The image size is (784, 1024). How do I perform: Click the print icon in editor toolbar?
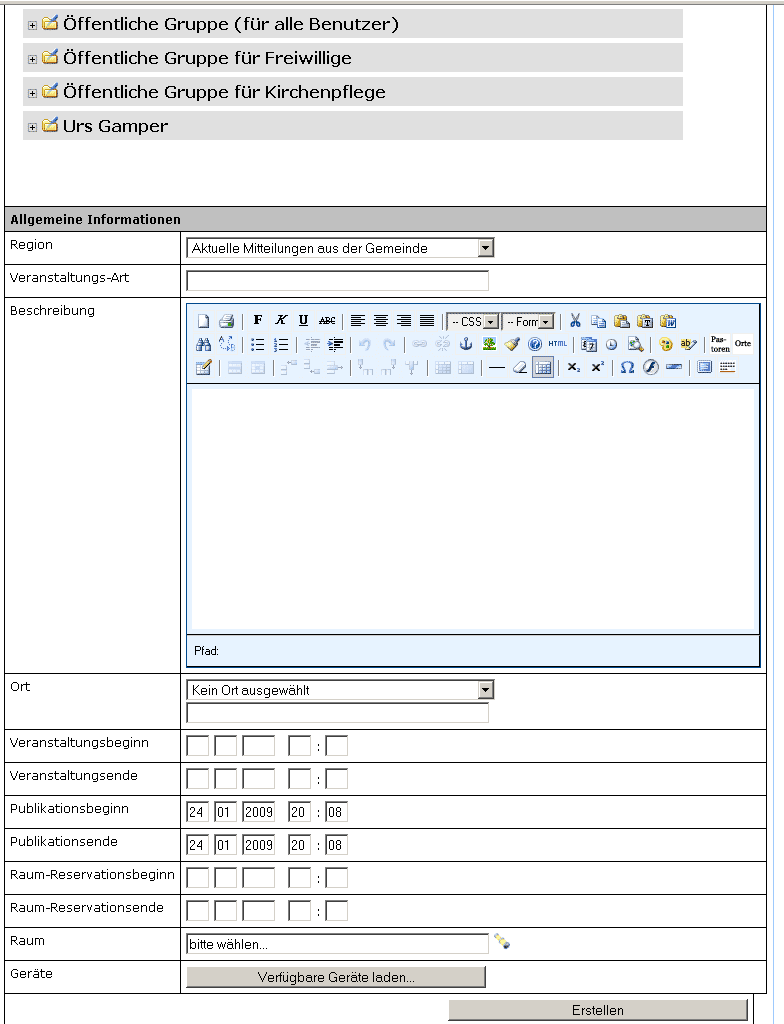(226, 321)
